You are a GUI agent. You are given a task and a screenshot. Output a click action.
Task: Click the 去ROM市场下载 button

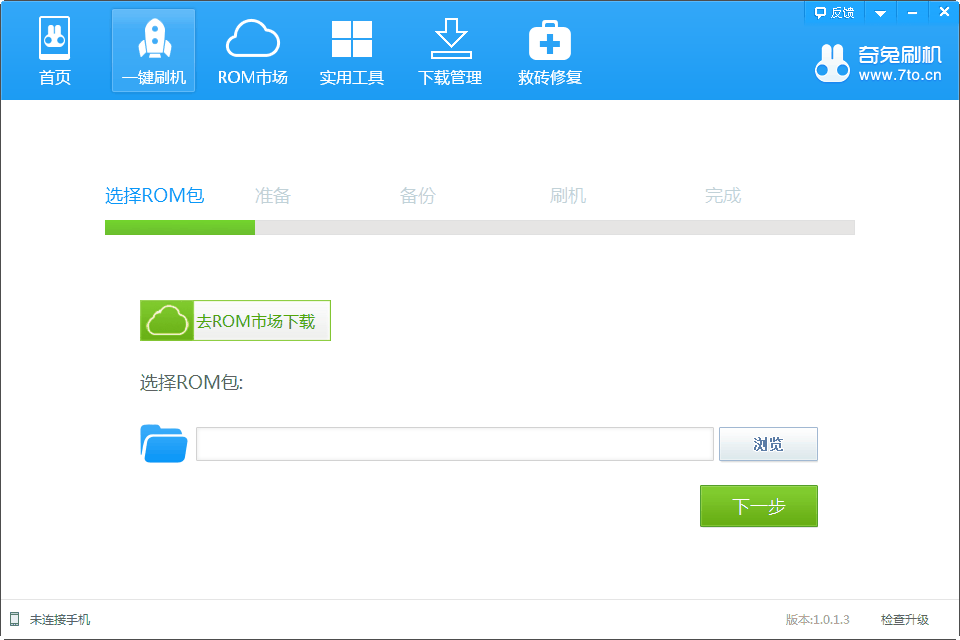pos(235,321)
